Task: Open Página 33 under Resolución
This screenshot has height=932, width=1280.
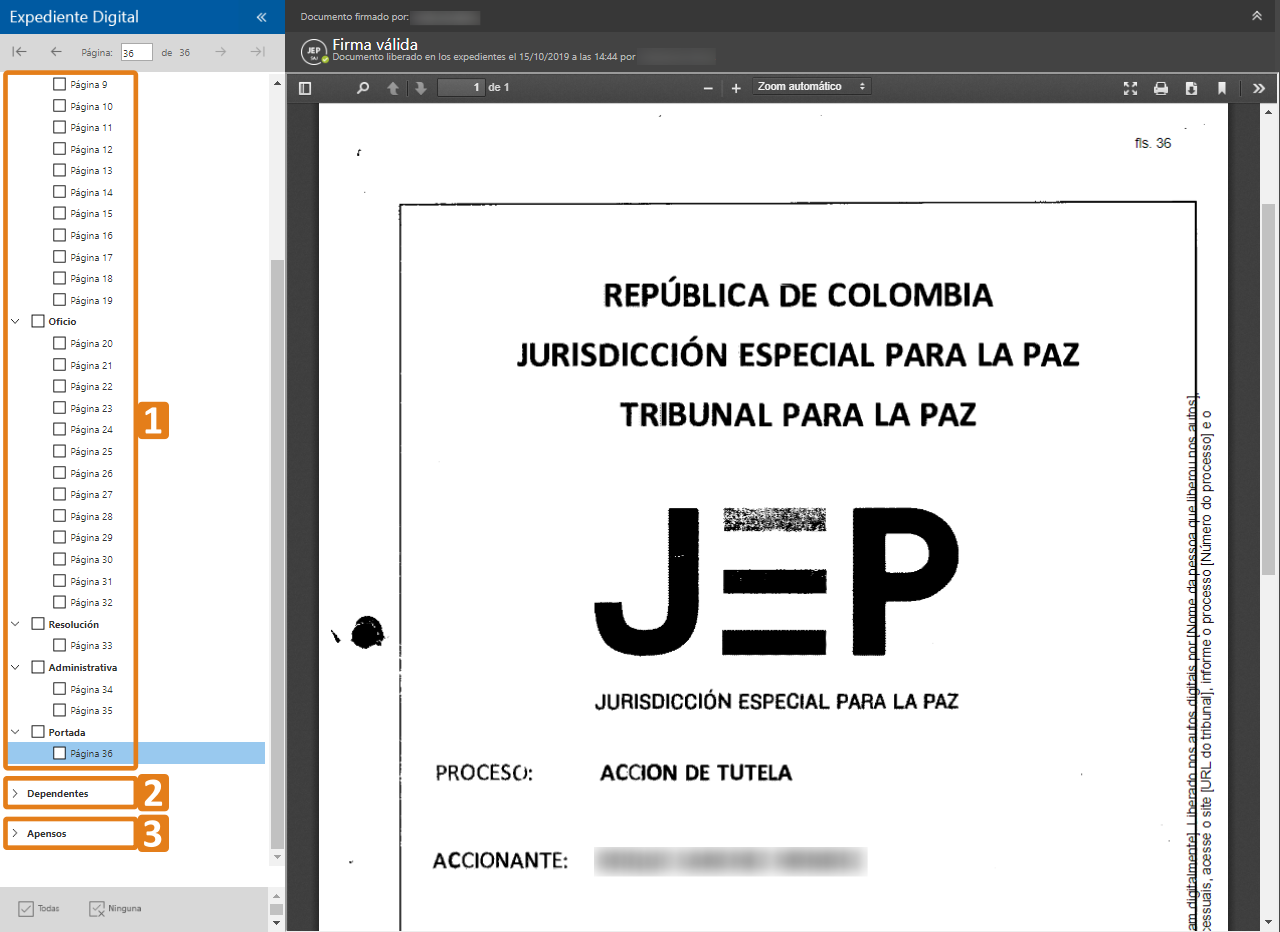Action: pos(91,646)
